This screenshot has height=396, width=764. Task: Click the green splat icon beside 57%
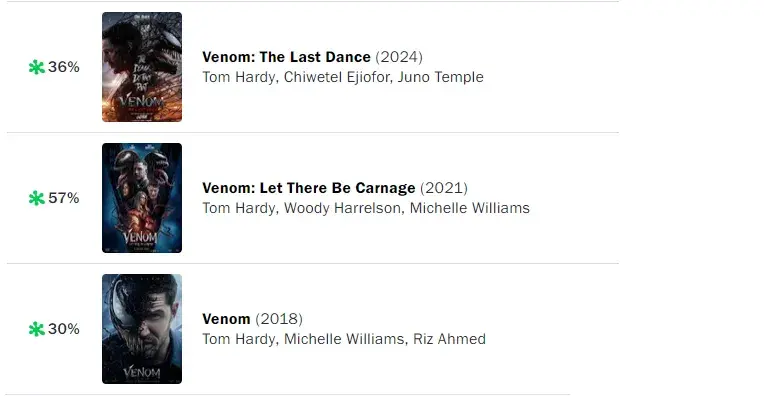[x=37, y=198]
